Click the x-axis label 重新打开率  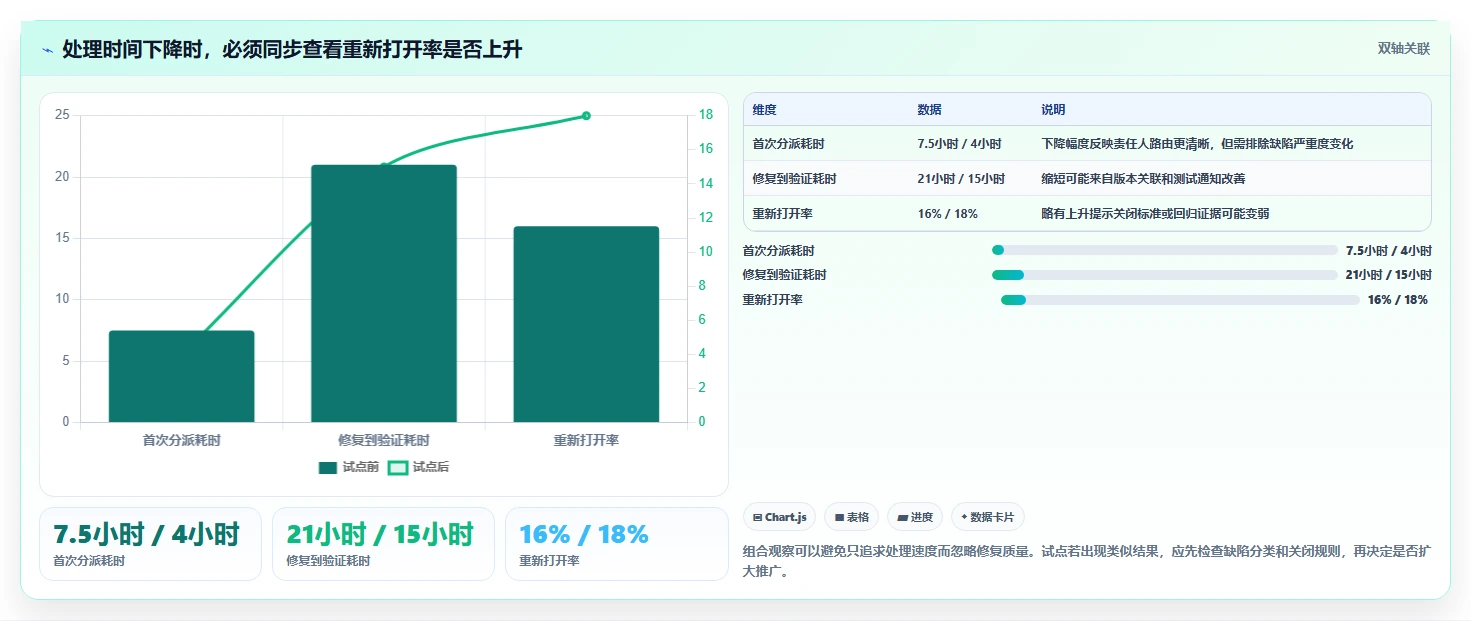click(586, 440)
